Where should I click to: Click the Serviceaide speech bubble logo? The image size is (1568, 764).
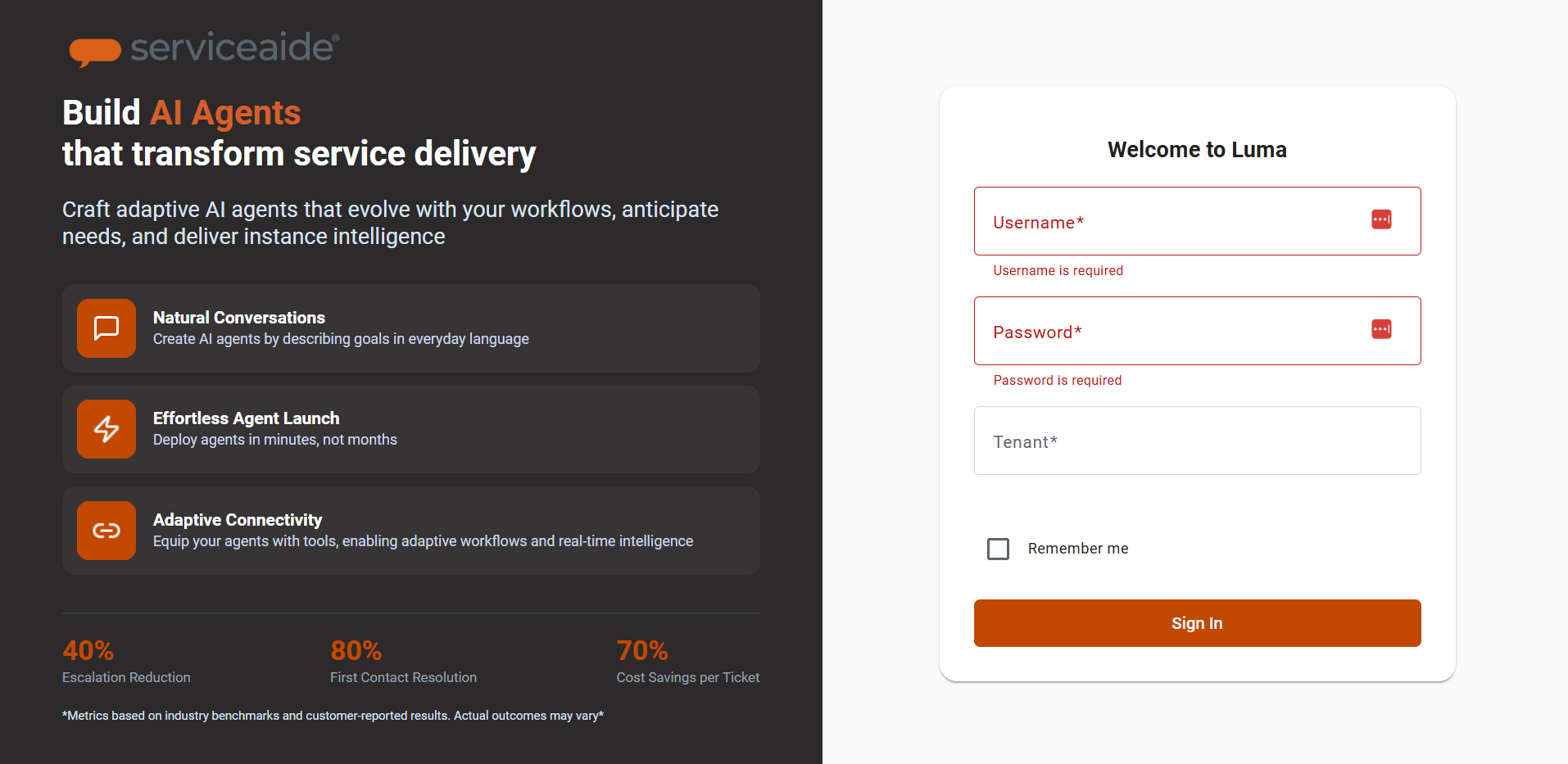(95, 52)
